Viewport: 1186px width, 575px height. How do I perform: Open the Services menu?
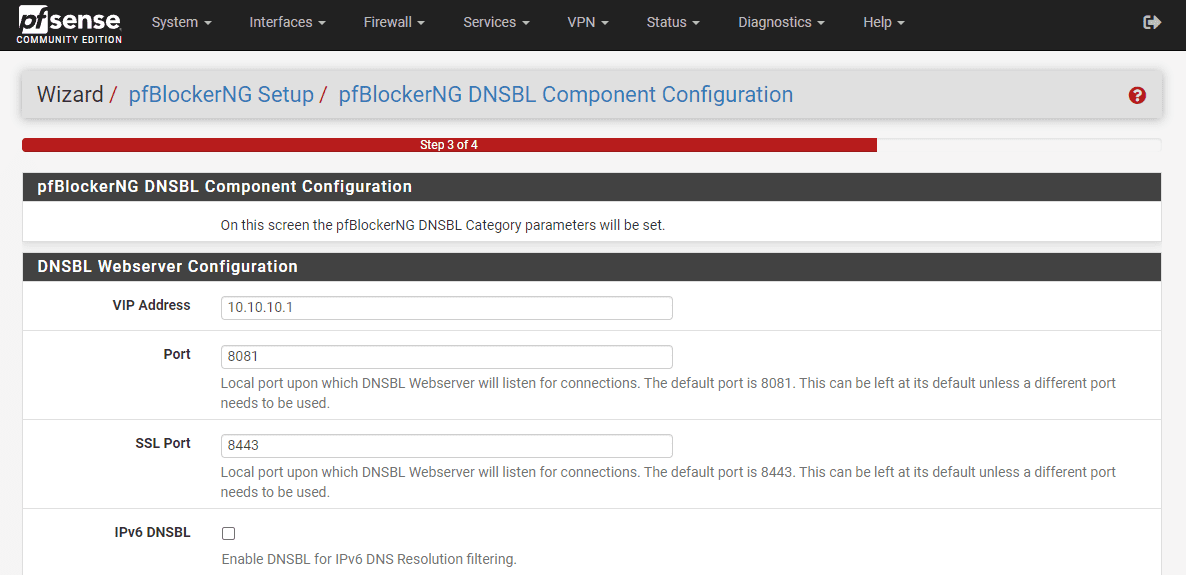(496, 22)
